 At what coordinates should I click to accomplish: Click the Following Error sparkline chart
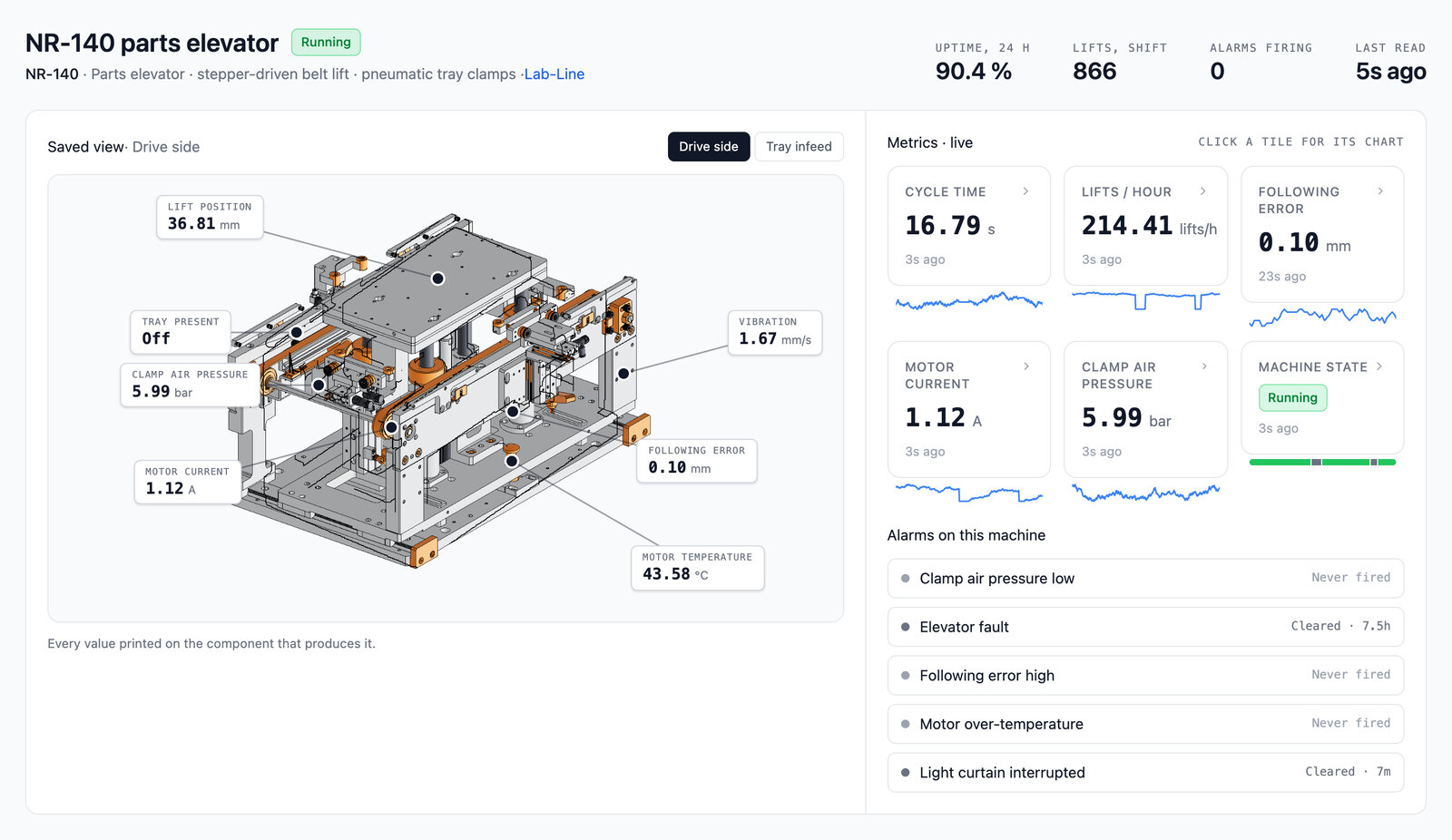coord(1322,317)
